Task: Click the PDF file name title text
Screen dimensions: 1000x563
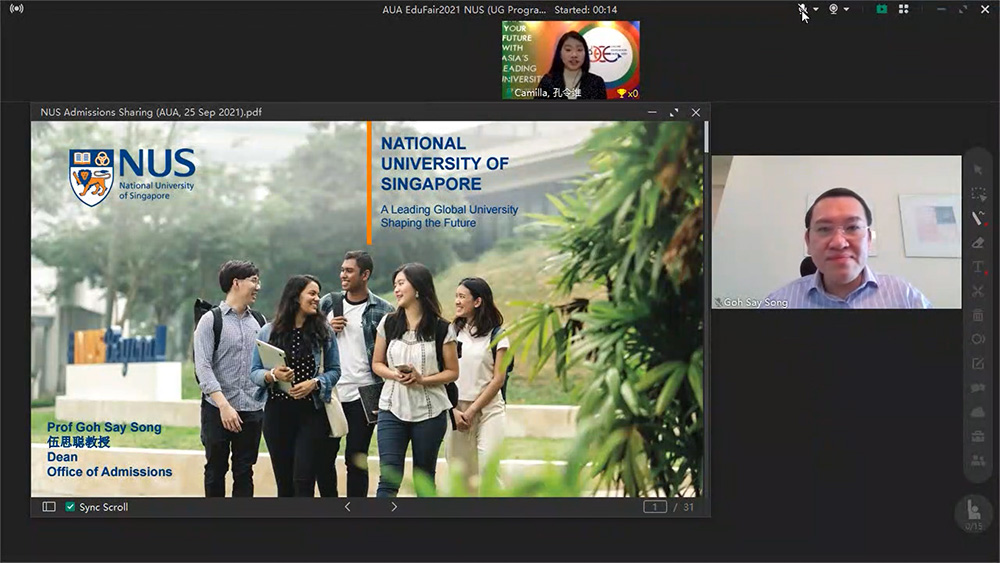Action: (151, 112)
